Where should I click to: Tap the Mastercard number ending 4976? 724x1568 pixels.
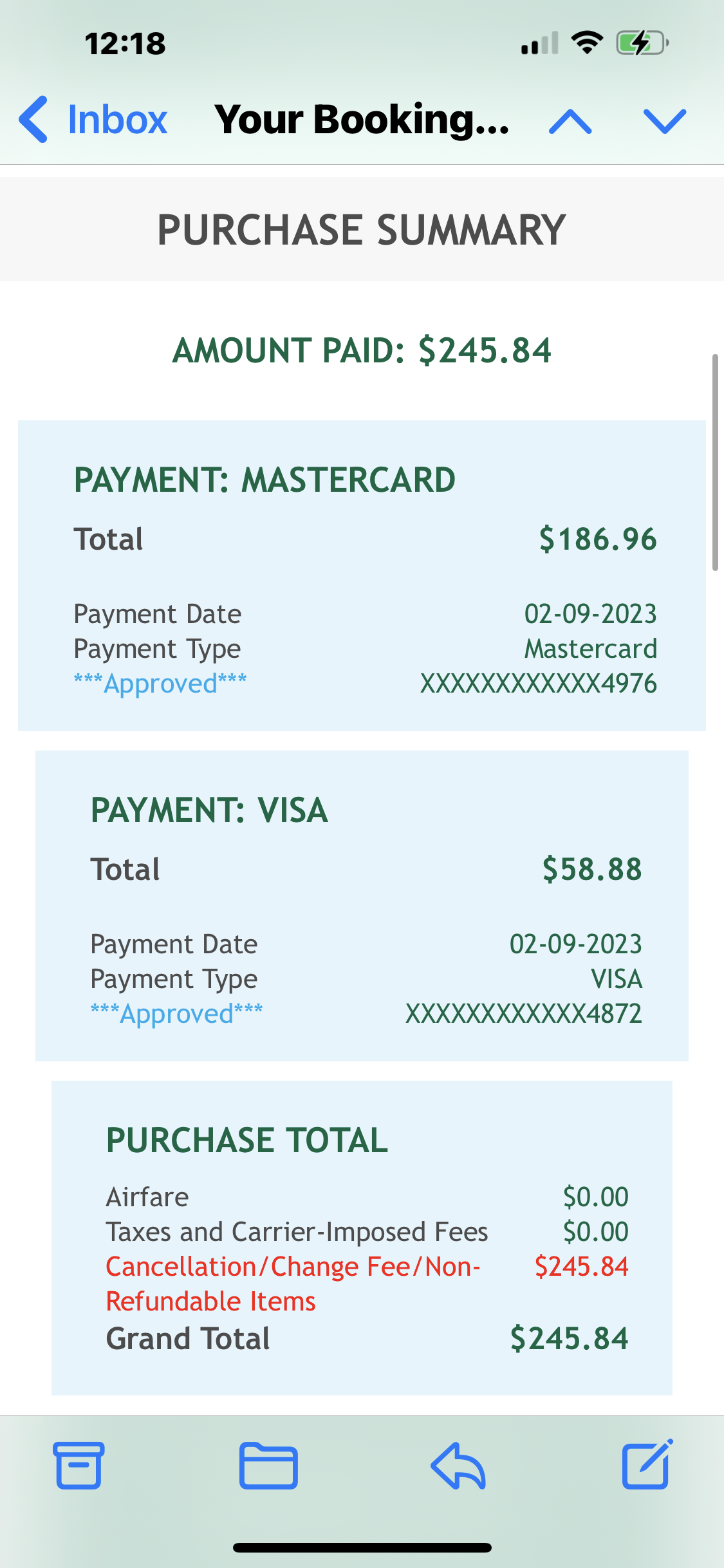pyautogui.click(x=538, y=684)
